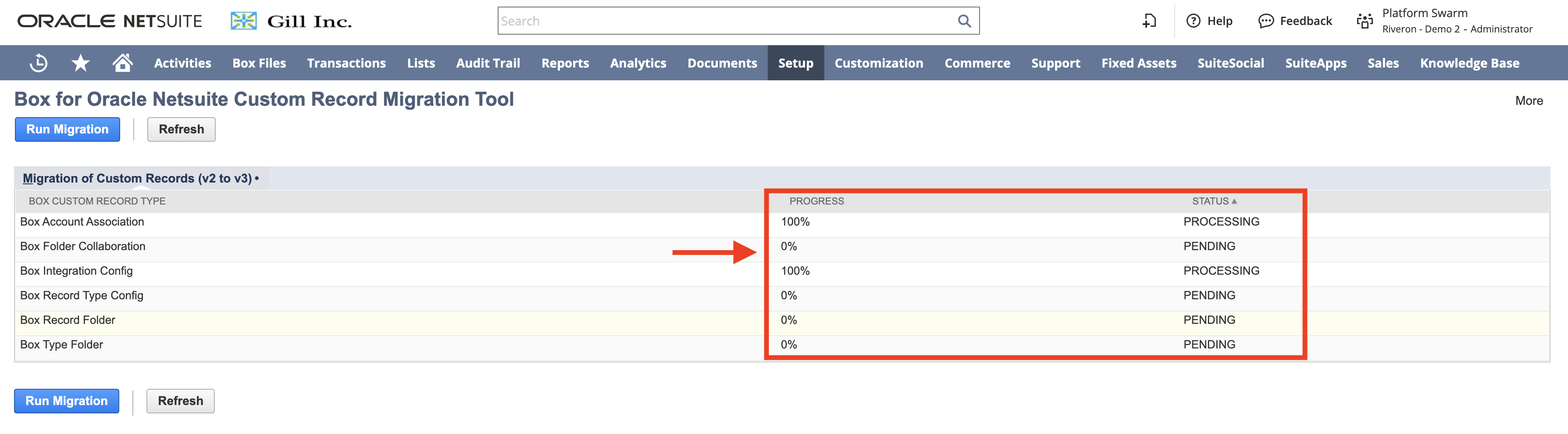Open the Box Files menu
The height and width of the screenshot is (434, 1568).
point(259,63)
